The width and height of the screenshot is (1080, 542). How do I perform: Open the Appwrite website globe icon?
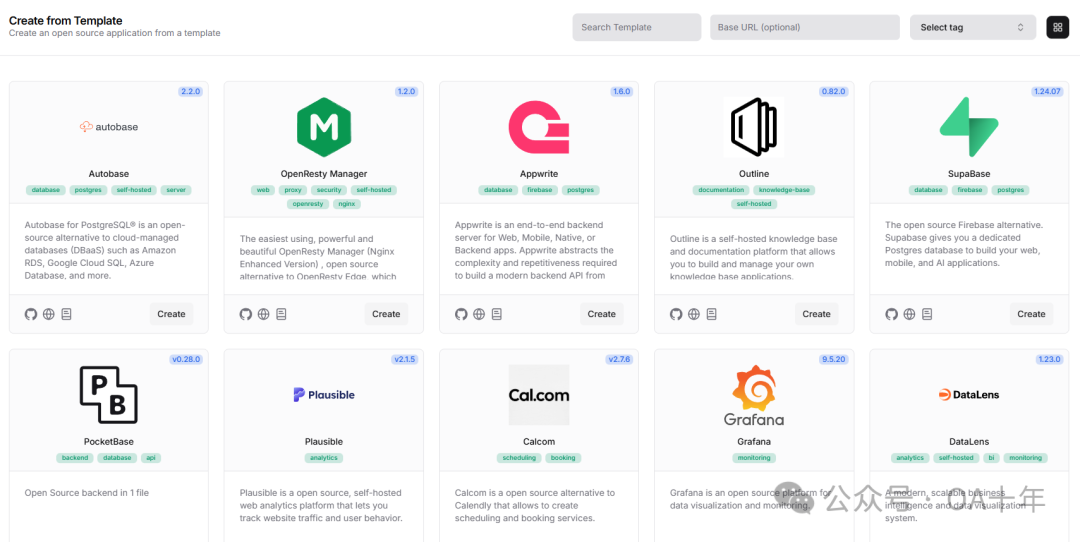(479, 314)
